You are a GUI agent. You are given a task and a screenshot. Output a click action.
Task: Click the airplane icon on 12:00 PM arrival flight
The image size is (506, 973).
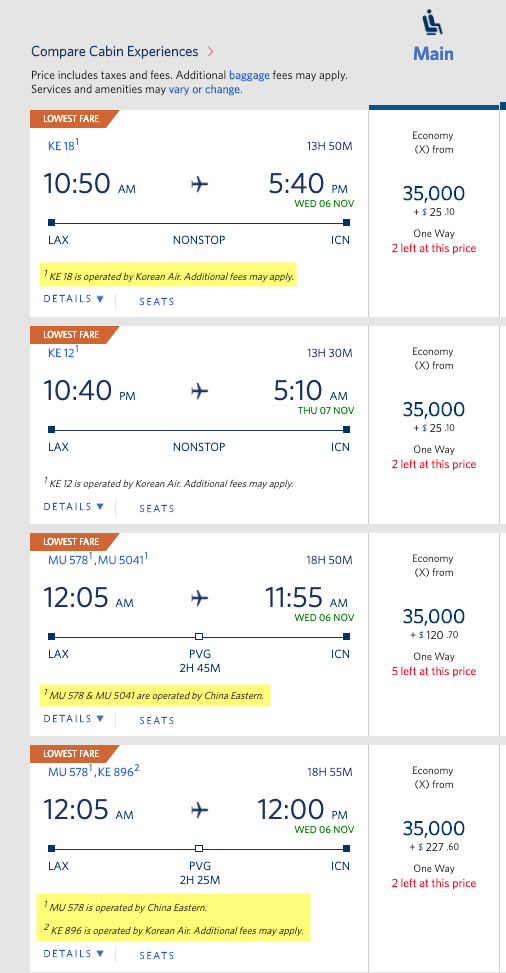coord(199,810)
